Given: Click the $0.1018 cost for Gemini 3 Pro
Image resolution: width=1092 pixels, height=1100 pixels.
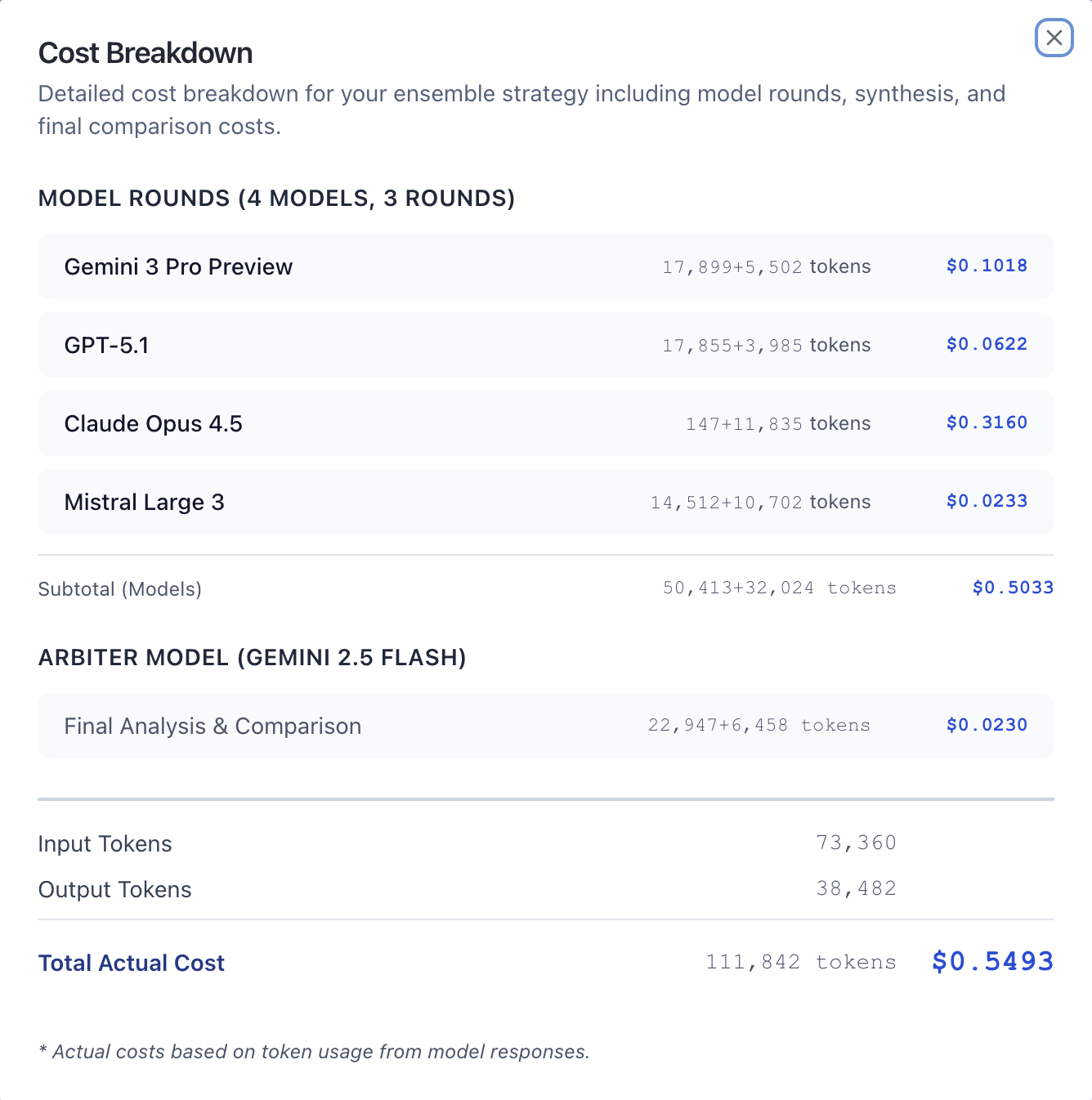Looking at the screenshot, I should click(x=986, y=266).
